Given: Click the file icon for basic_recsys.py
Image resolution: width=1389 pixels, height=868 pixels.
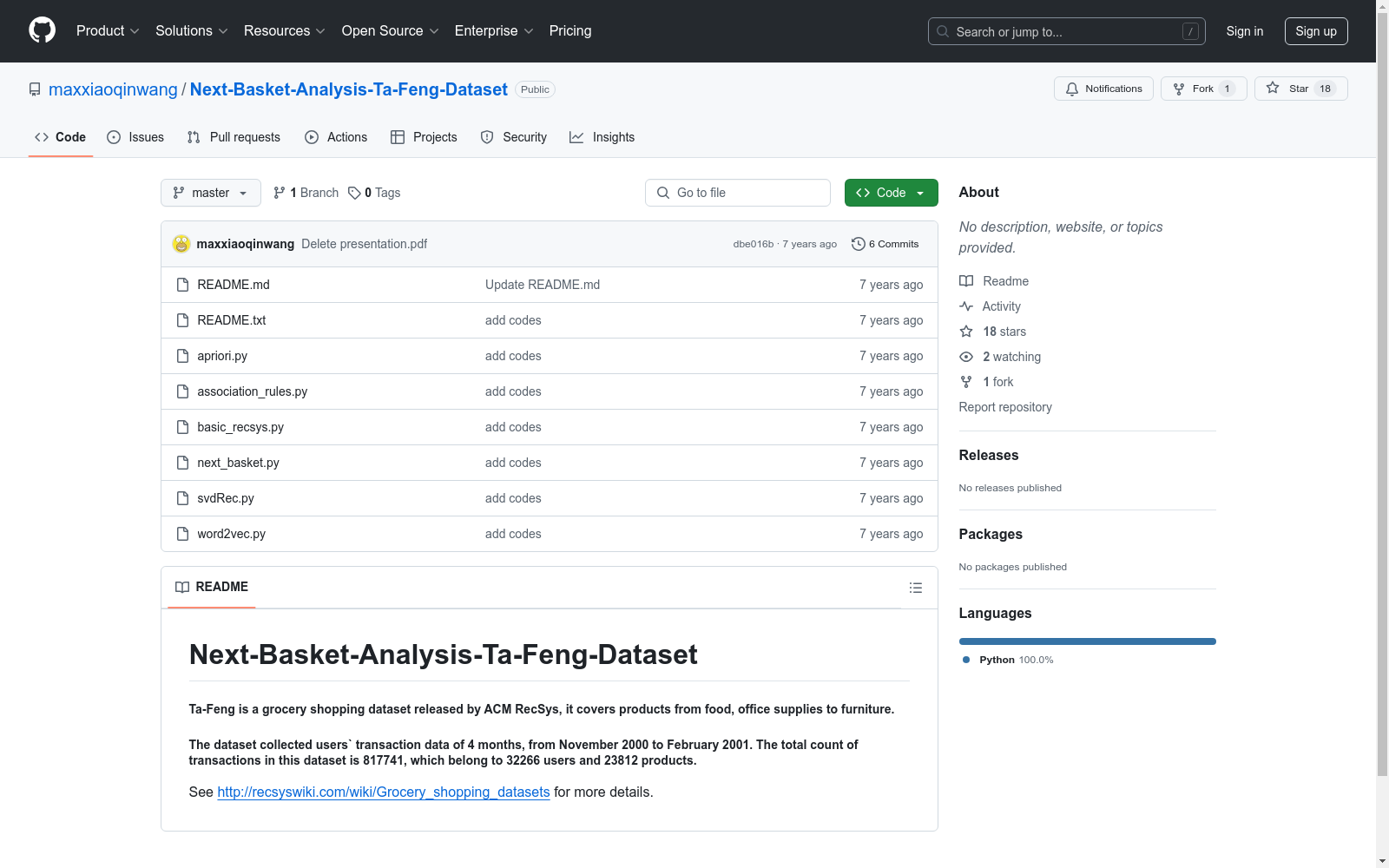Looking at the screenshot, I should (182, 427).
